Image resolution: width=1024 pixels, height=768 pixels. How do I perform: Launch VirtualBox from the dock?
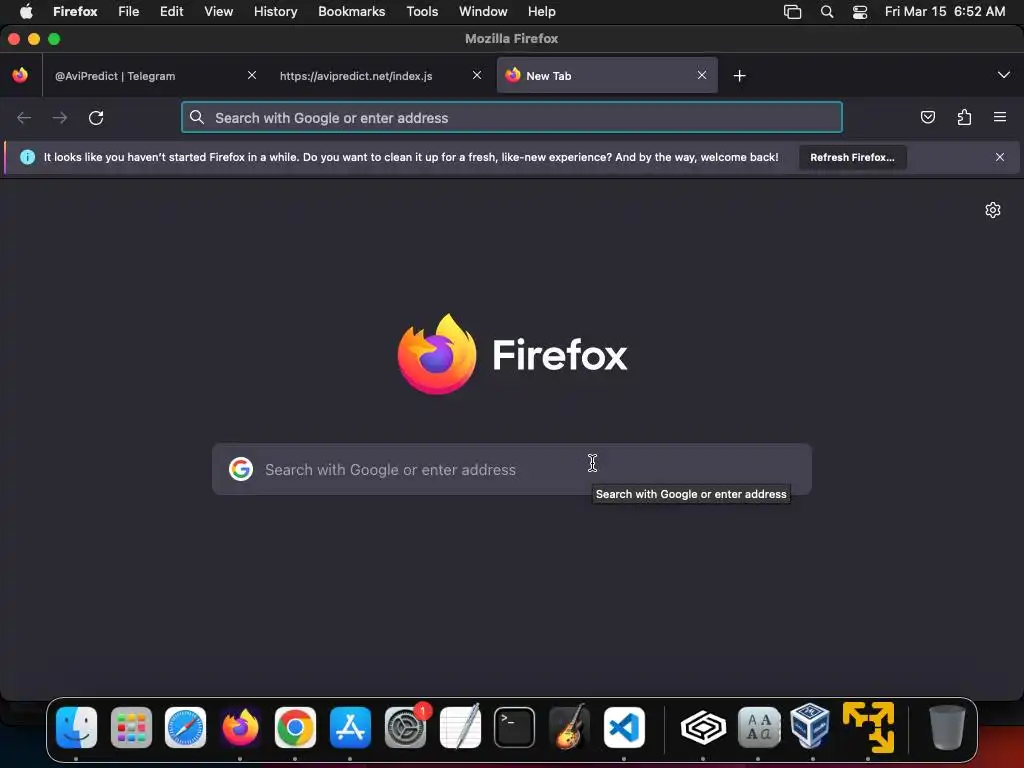pyautogui.click(x=810, y=726)
